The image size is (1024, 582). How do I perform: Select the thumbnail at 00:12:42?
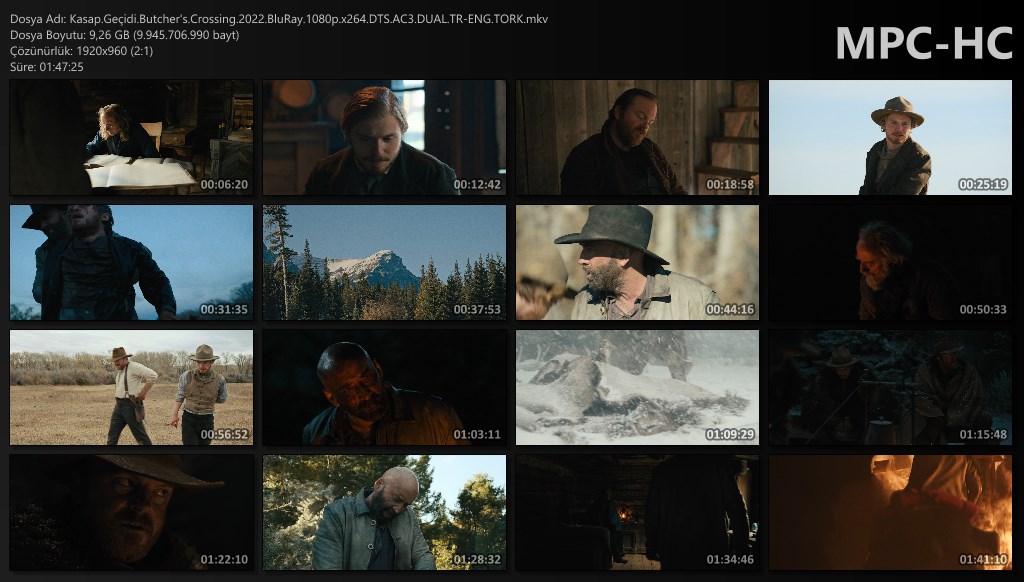click(384, 137)
